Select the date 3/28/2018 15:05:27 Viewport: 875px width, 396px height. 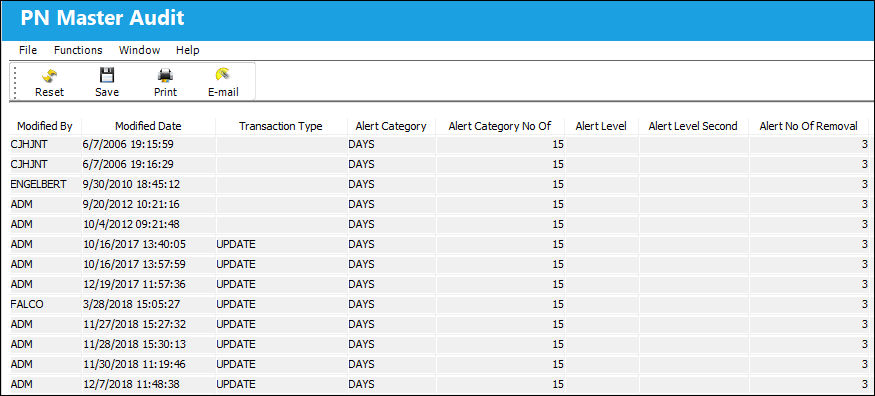pyautogui.click(x=131, y=305)
